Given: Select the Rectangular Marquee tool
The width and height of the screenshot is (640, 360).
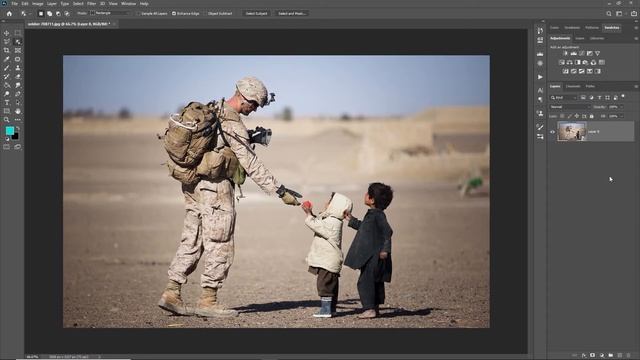Looking at the screenshot, I should 18,33.
